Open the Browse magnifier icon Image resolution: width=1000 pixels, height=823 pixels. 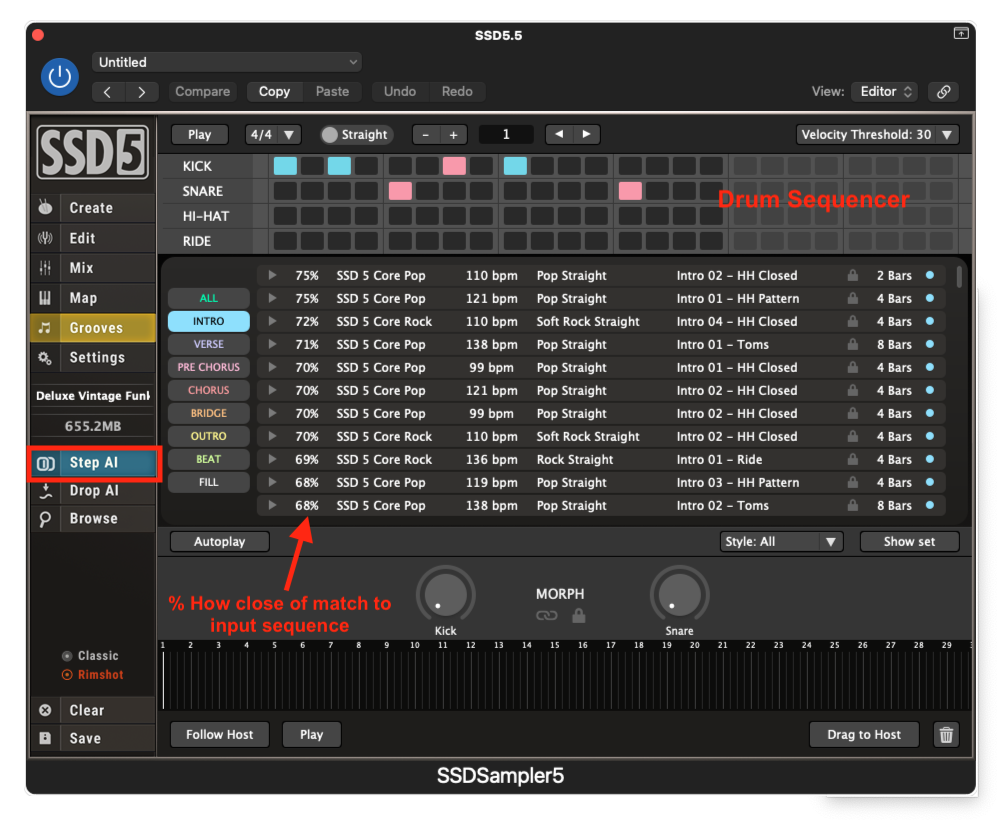click(45, 519)
